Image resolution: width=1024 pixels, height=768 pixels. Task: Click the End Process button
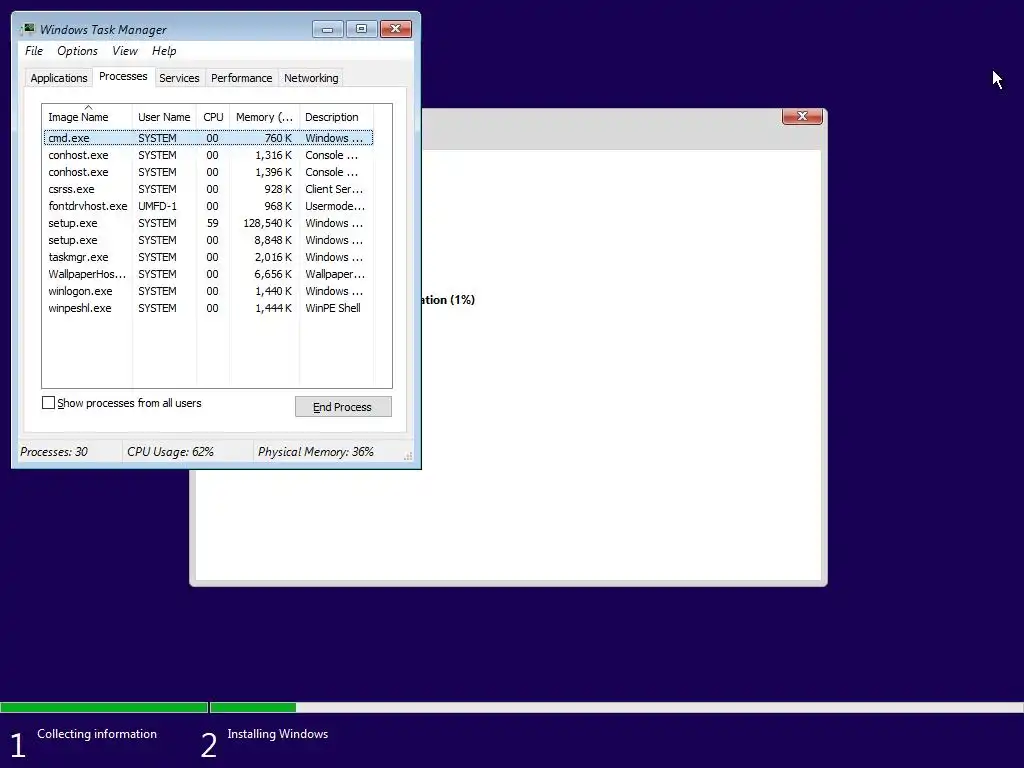[343, 407]
